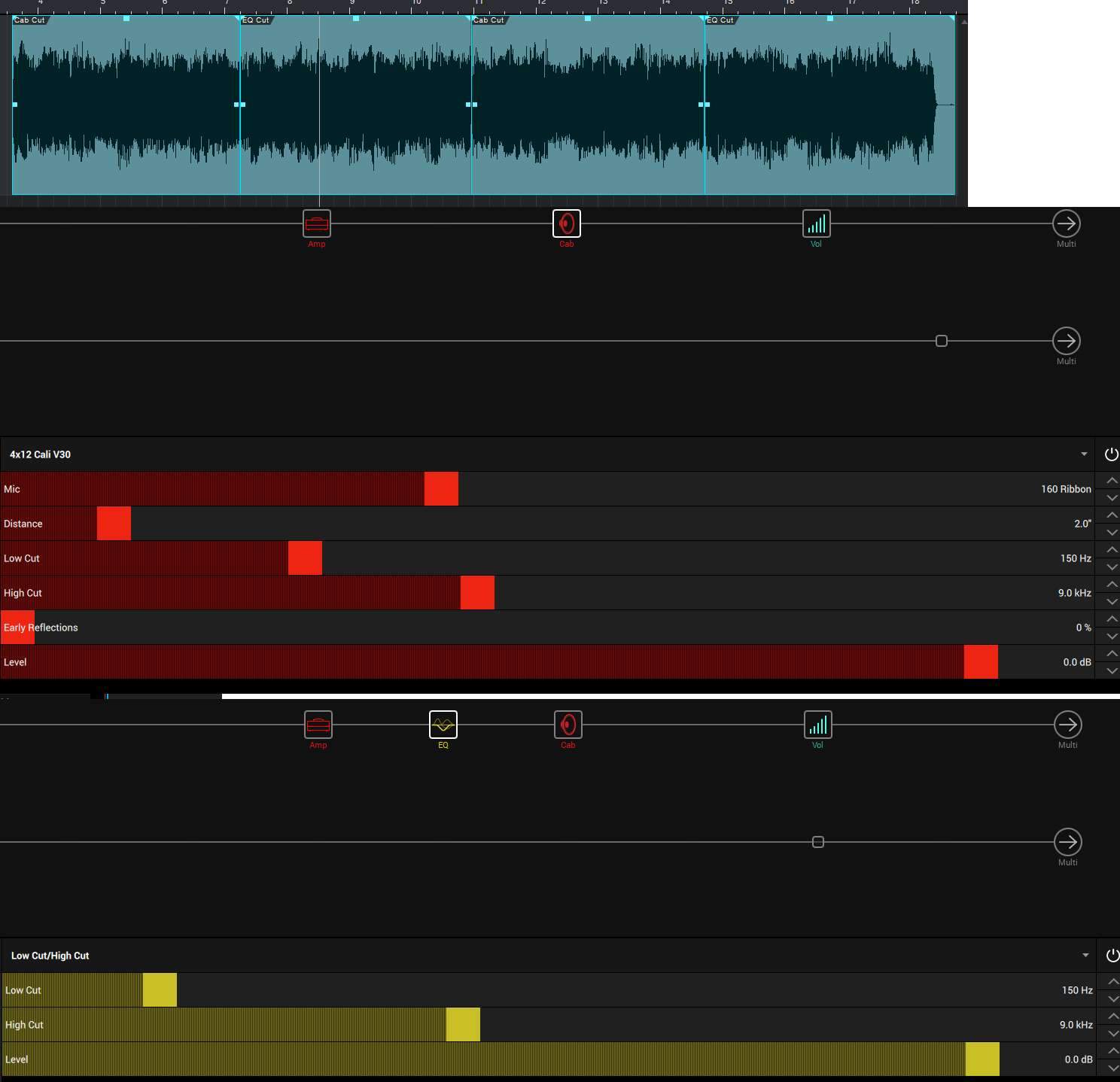Select the Amp block in the upper signal chain
1120x1082 pixels.
(x=317, y=223)
